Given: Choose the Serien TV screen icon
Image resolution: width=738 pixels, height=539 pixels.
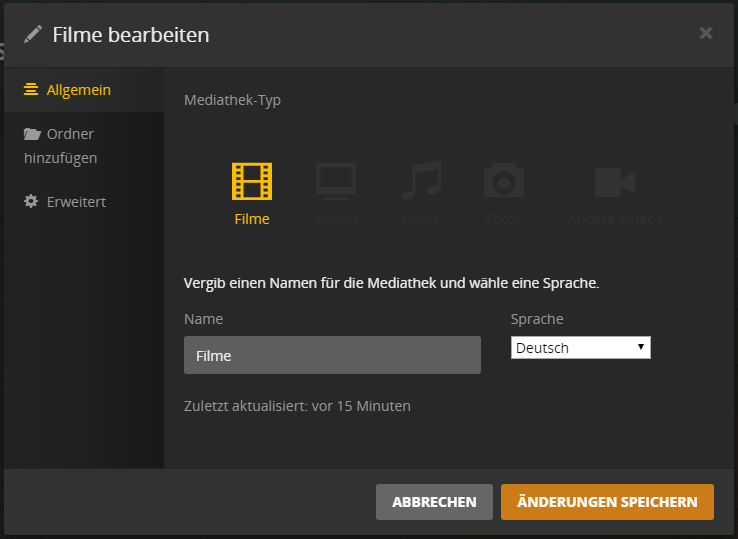Looking at the screenshot, I should tap(336, 181).
